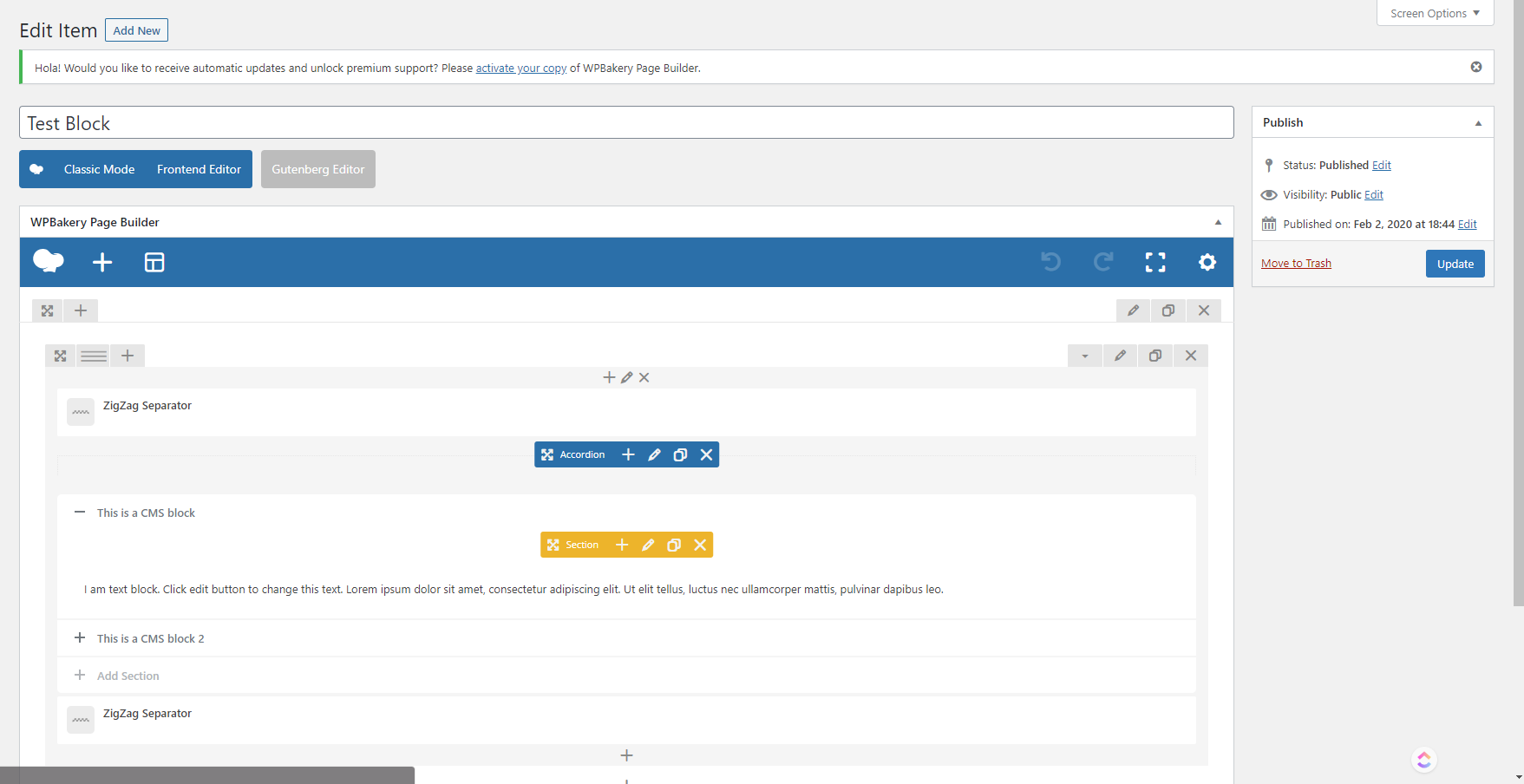The height and width of the screenshot is (784, 1524).
Task: Click the outer row move handle icon
Action: pyautogui.click(x=48, y=310)
